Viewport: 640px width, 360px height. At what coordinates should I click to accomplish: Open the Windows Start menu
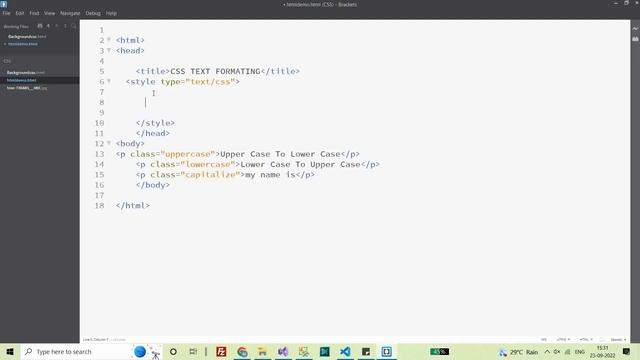10,351
